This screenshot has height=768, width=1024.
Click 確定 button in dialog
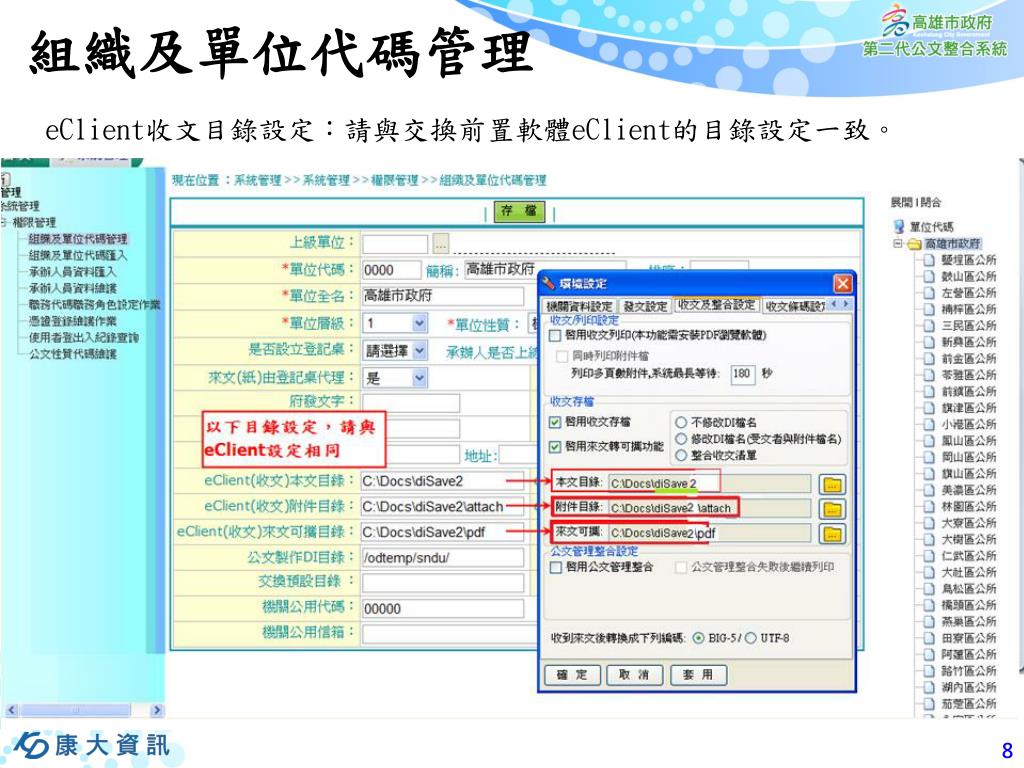pyautogui.click(x=572, y=675)
